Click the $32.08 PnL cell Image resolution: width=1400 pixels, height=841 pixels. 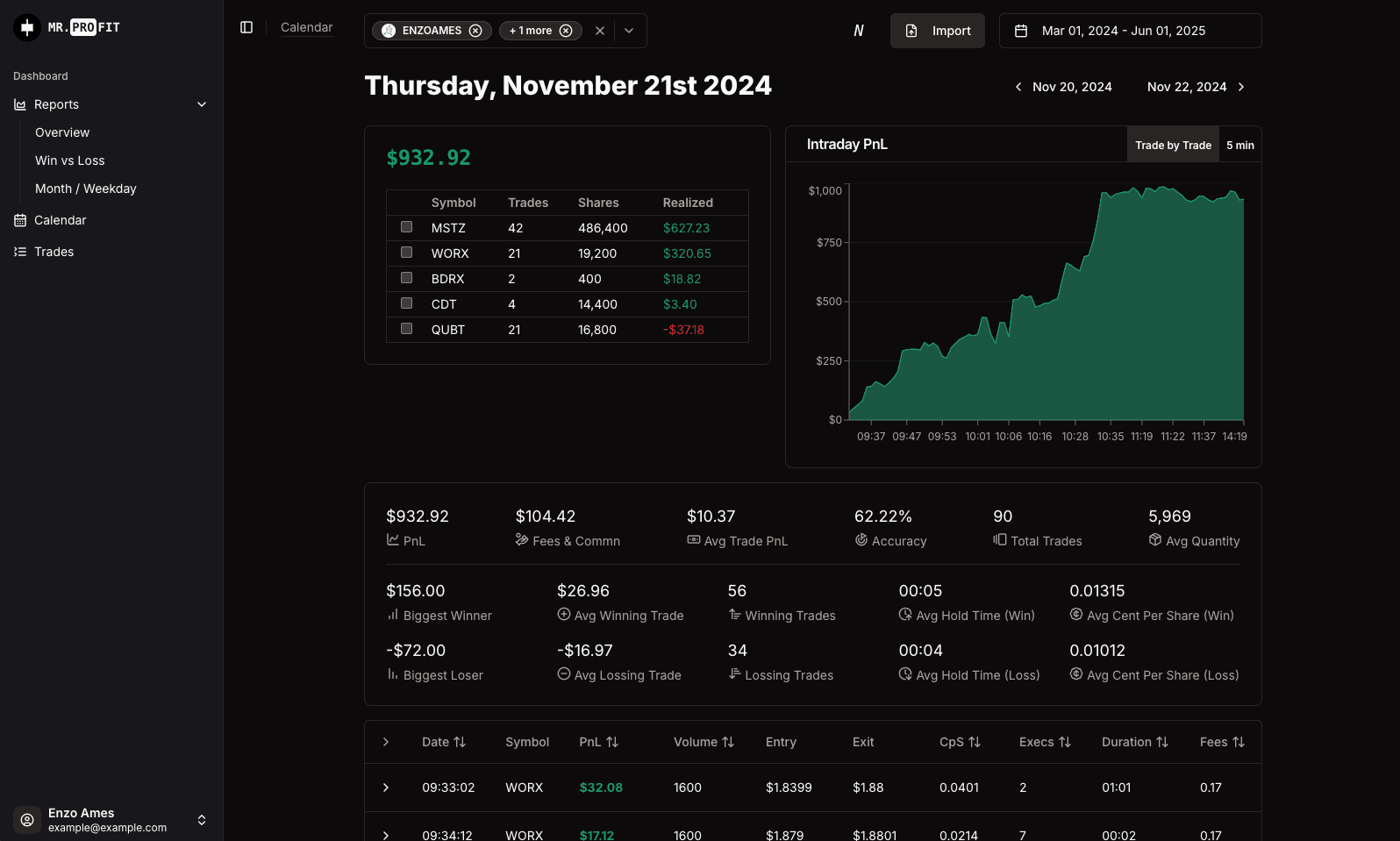pos(601,788)
